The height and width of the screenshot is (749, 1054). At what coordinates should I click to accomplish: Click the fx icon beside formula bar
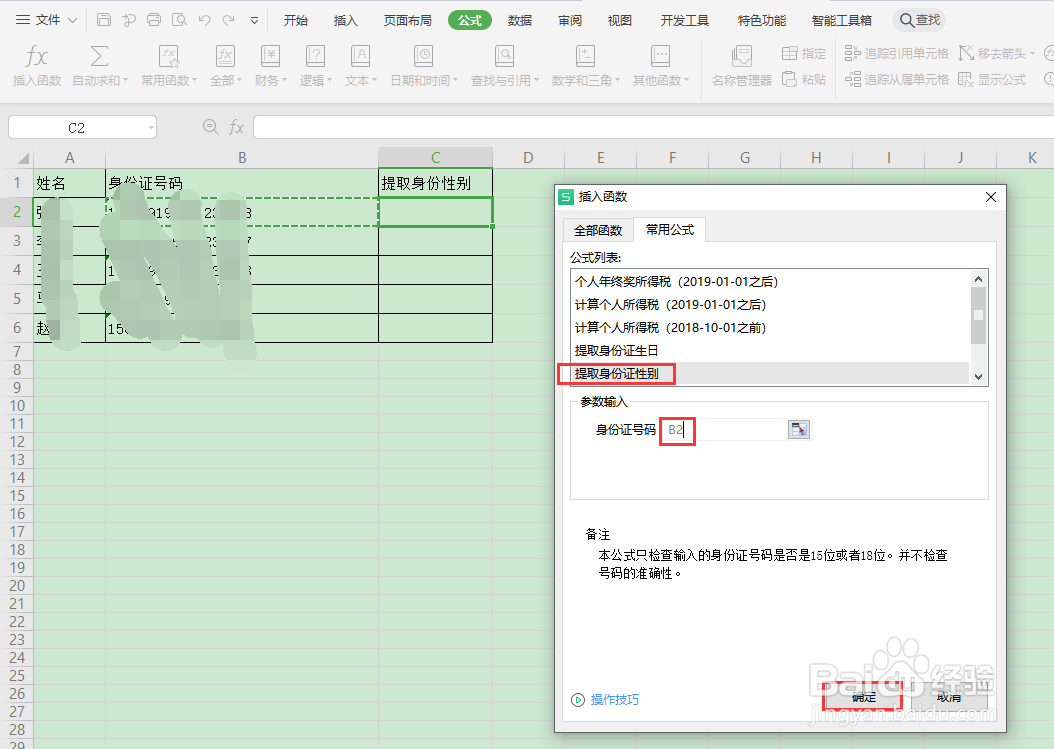[x=236, y=127]
